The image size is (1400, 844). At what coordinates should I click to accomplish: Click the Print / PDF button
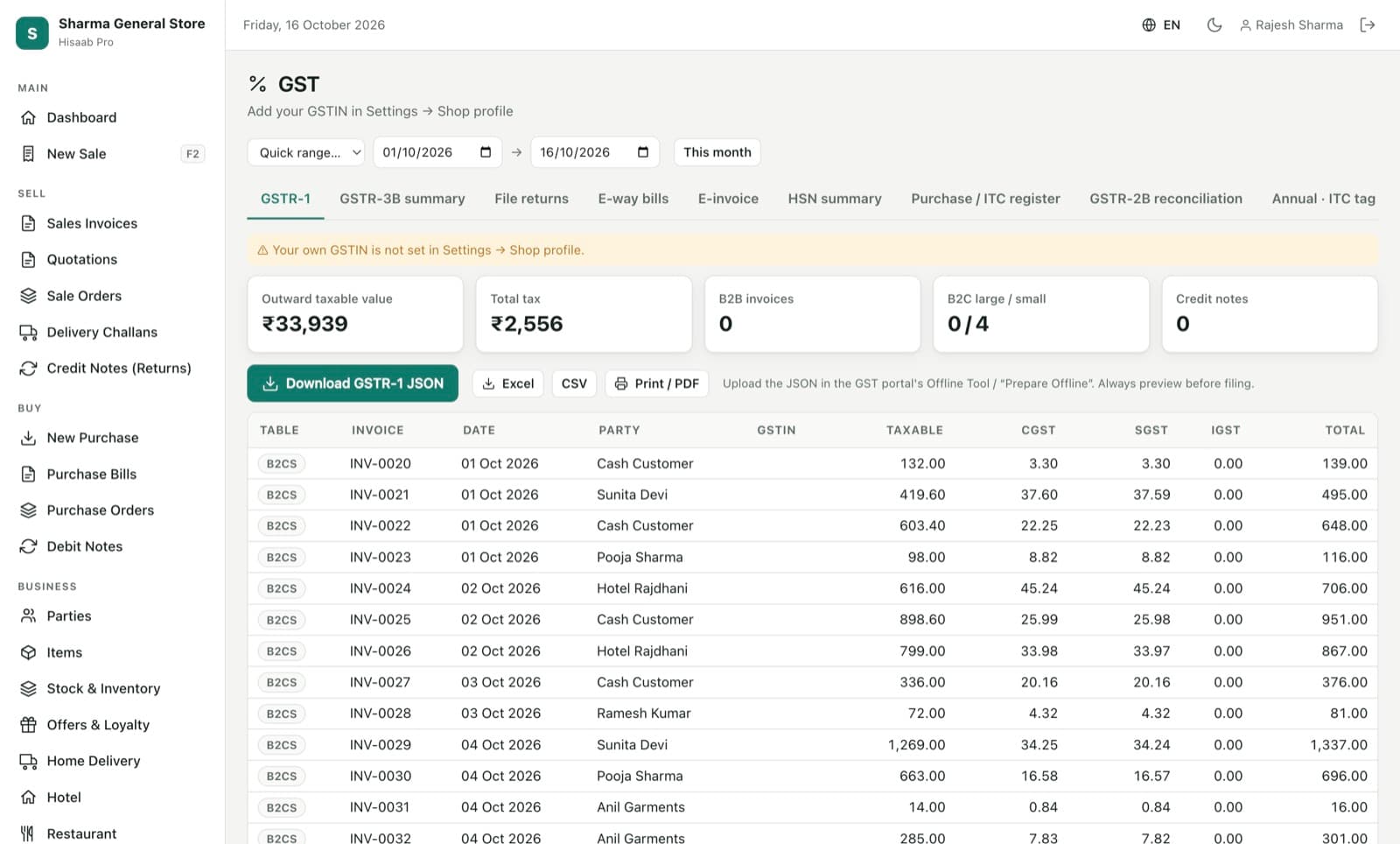(x=657, y=383)
